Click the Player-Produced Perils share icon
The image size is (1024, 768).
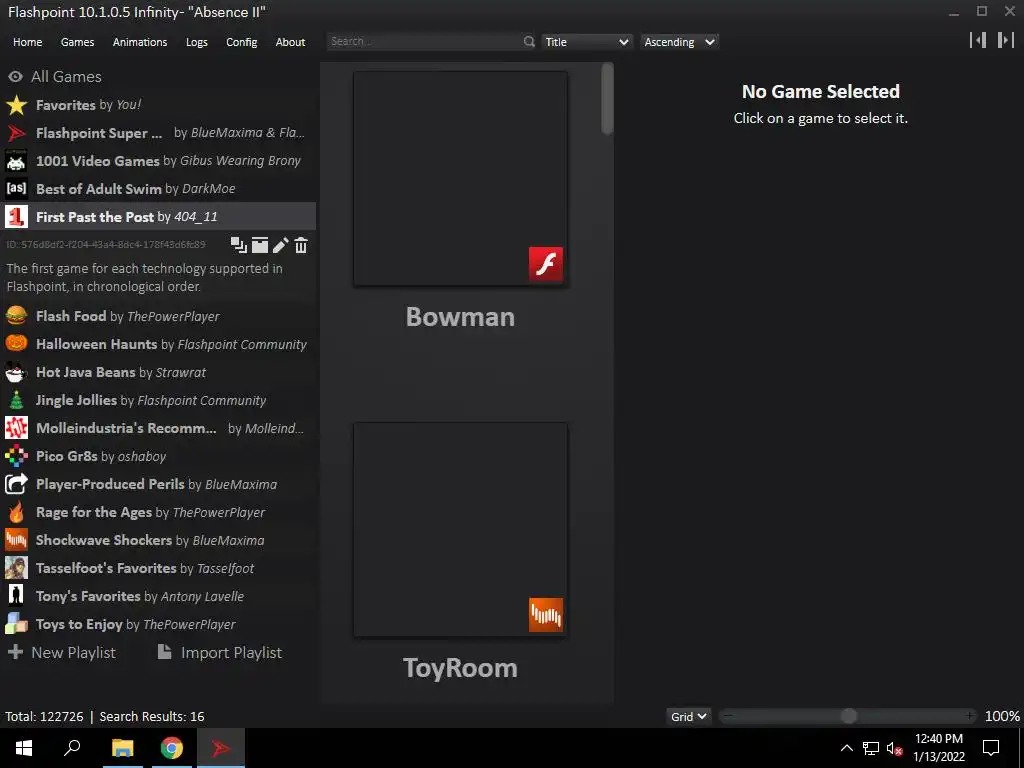[16, 484]
